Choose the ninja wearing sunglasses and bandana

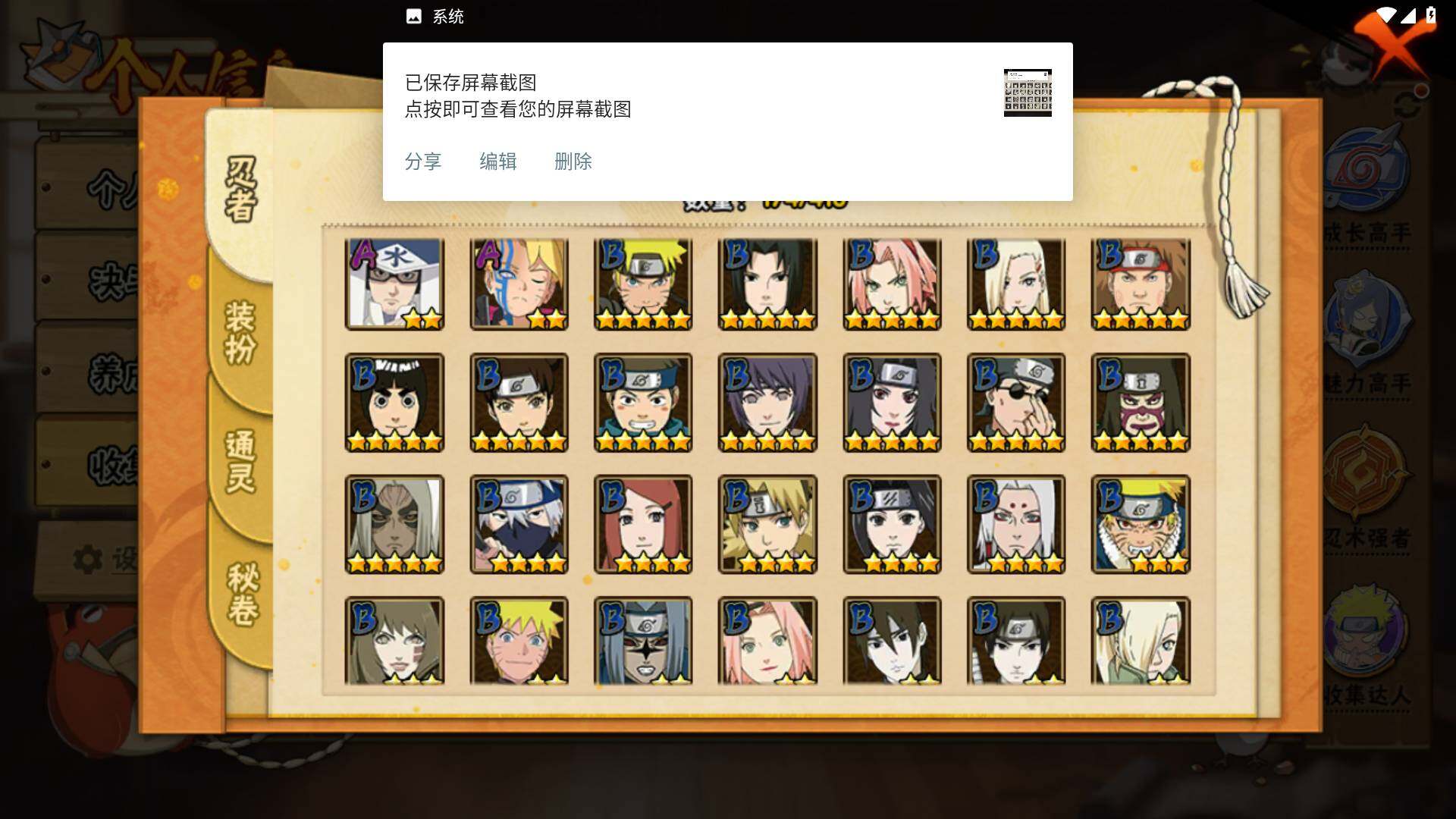[1016, 403]
